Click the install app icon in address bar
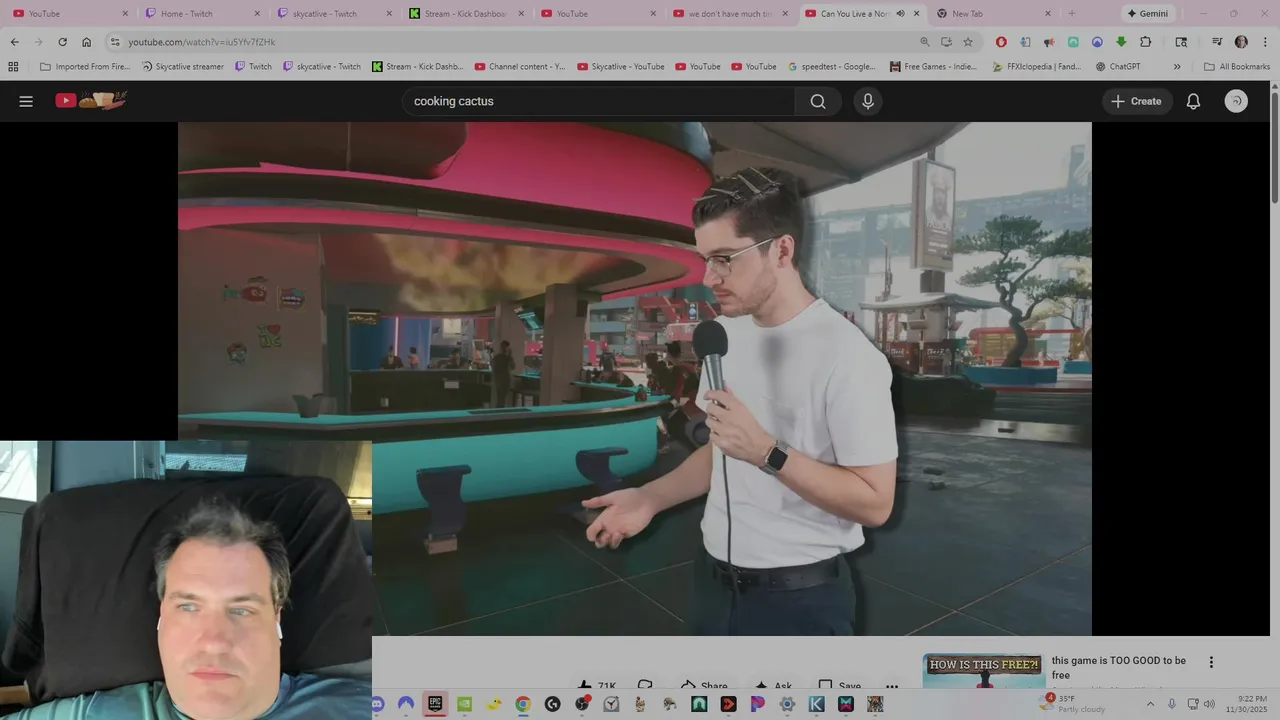1280x720 pixels. click(x=946, y=42)
